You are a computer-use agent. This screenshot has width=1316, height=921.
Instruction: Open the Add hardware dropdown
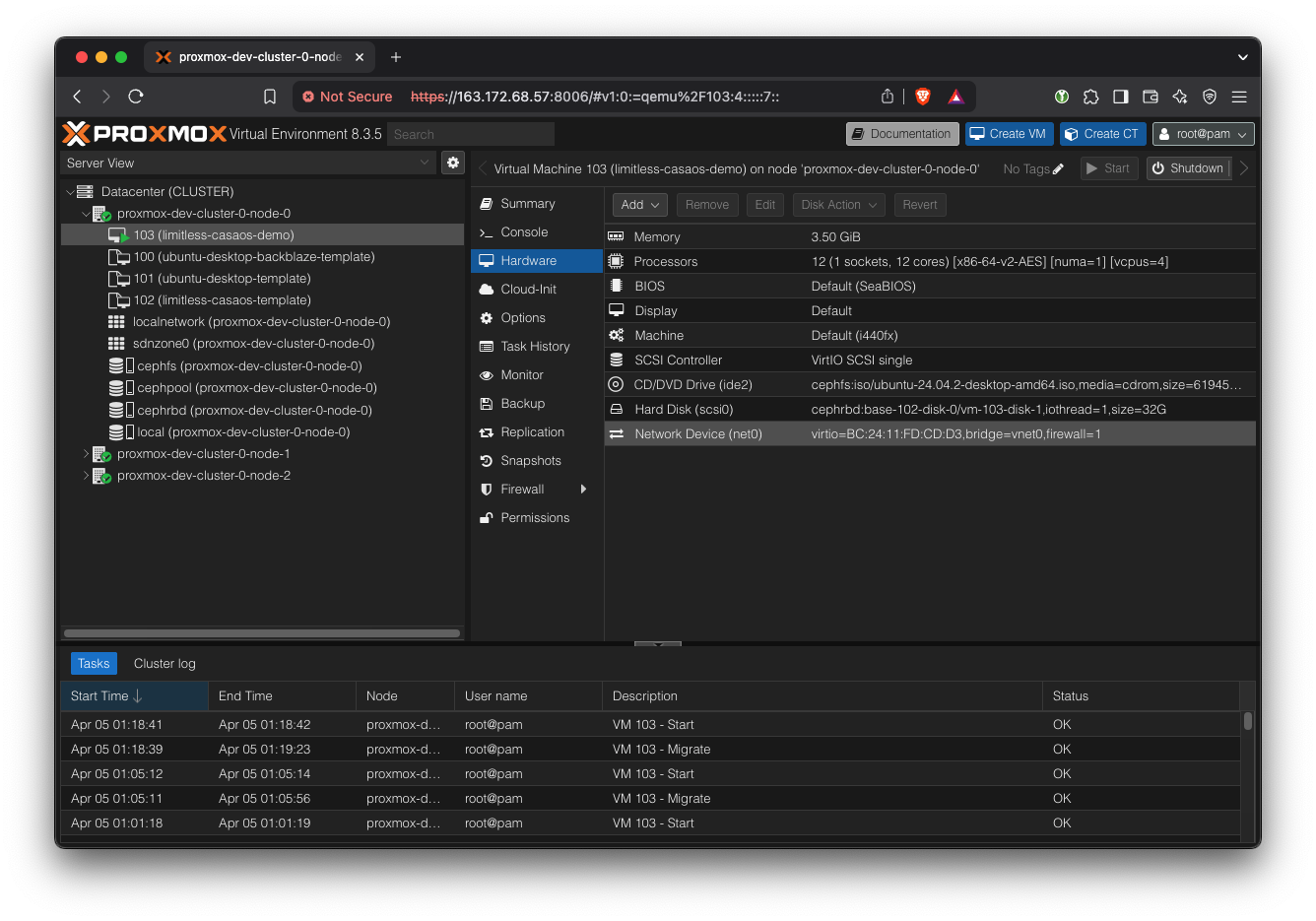pyautogui.click(x=640, y=205)
